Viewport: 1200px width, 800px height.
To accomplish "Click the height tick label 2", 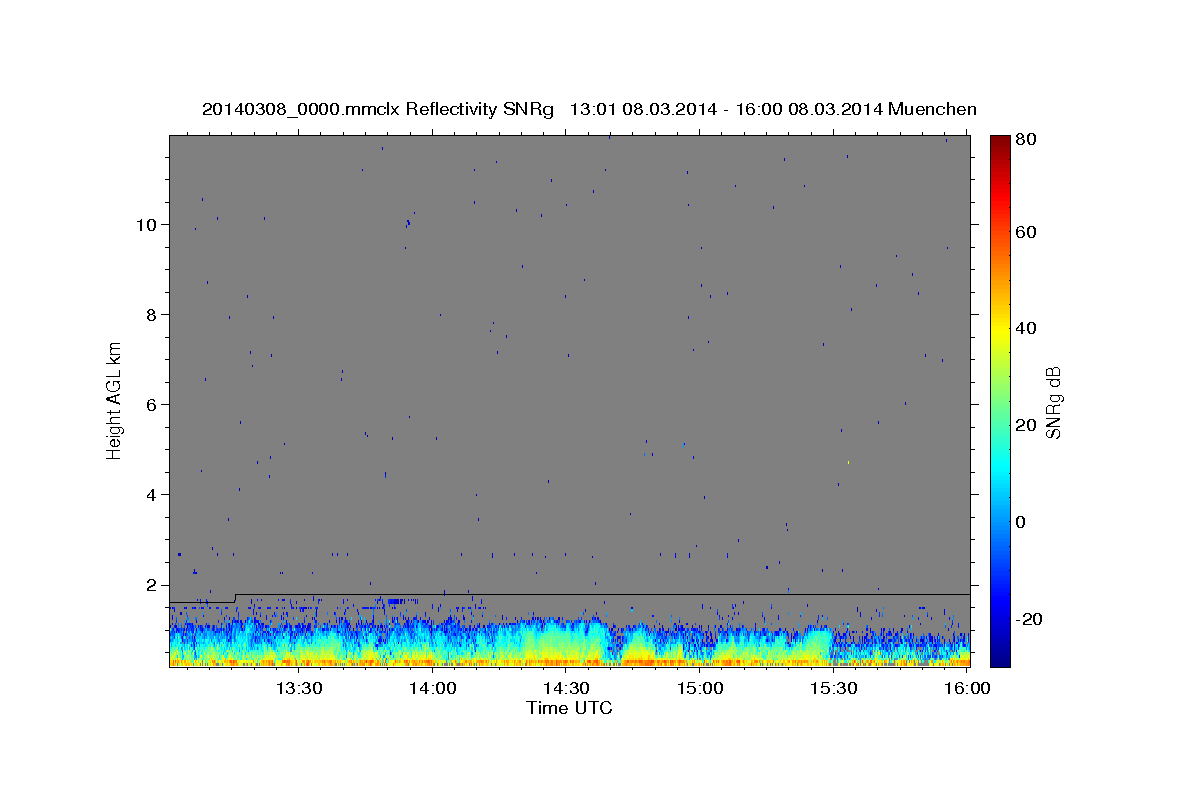I will coord(151,585).
